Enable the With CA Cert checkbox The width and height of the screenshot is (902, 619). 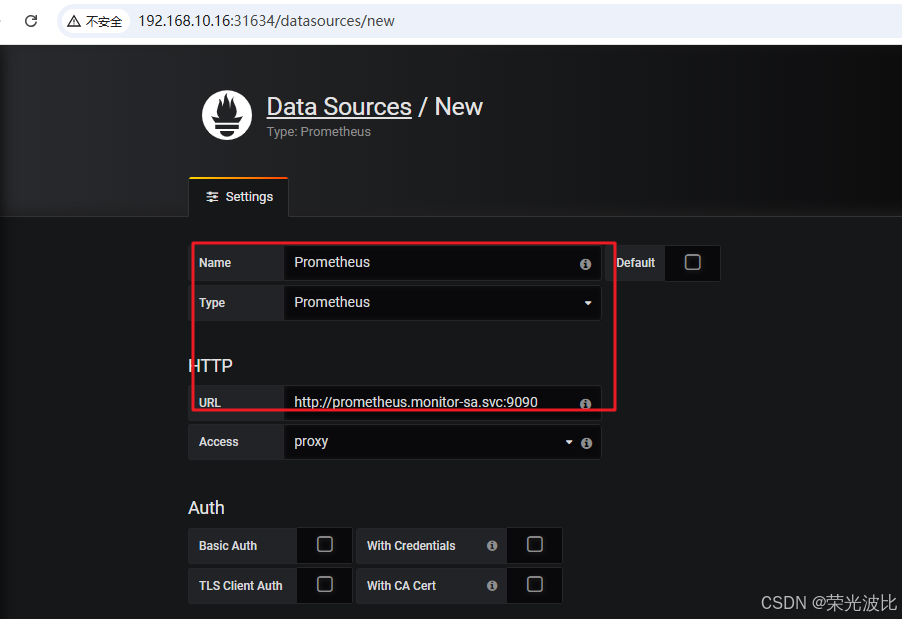coord(534,584)
